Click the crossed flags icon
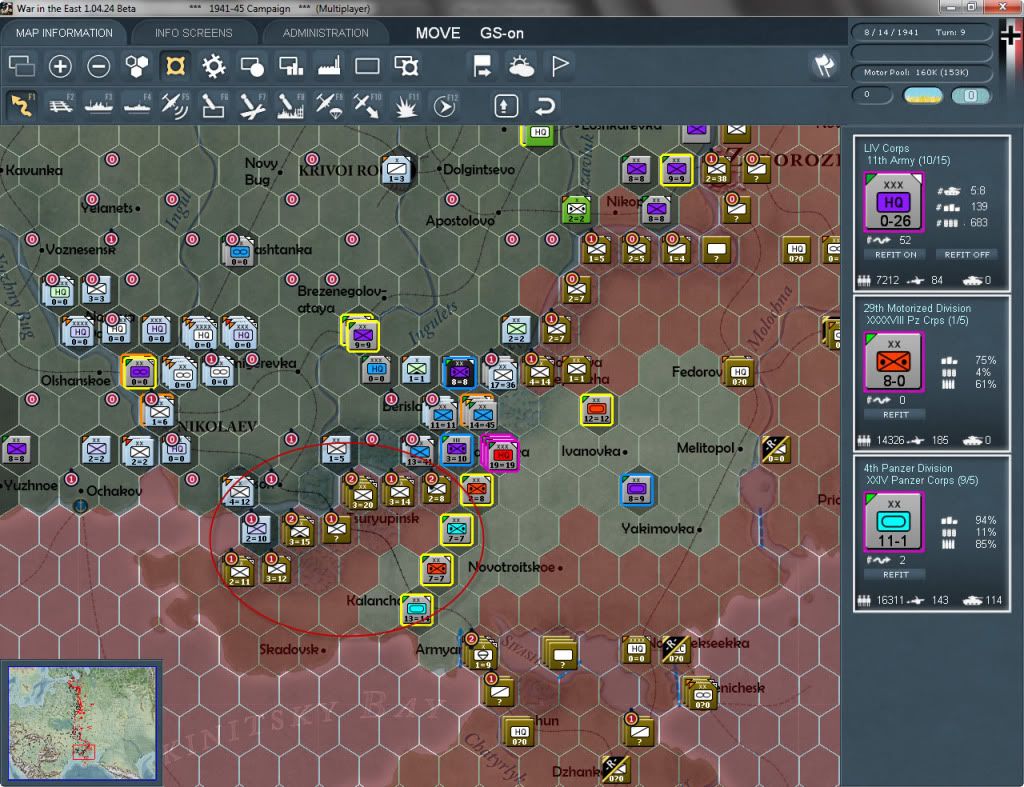The height and width of the screenshot is (787, 1024). click(825, 65)
